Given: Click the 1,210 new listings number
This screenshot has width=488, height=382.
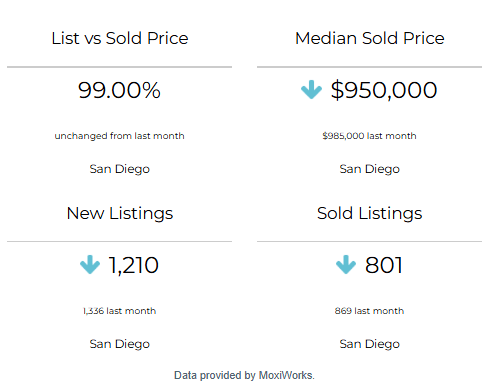Looking at the screenshot, I should [134, 265].
